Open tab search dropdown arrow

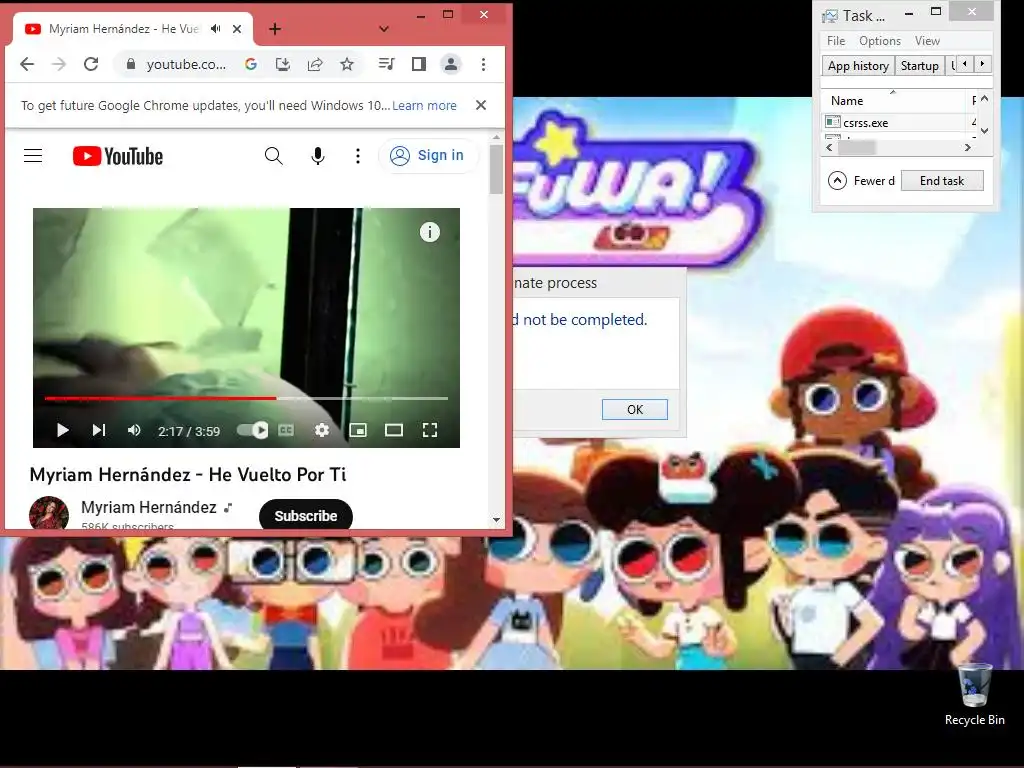(x=384, y=29)
